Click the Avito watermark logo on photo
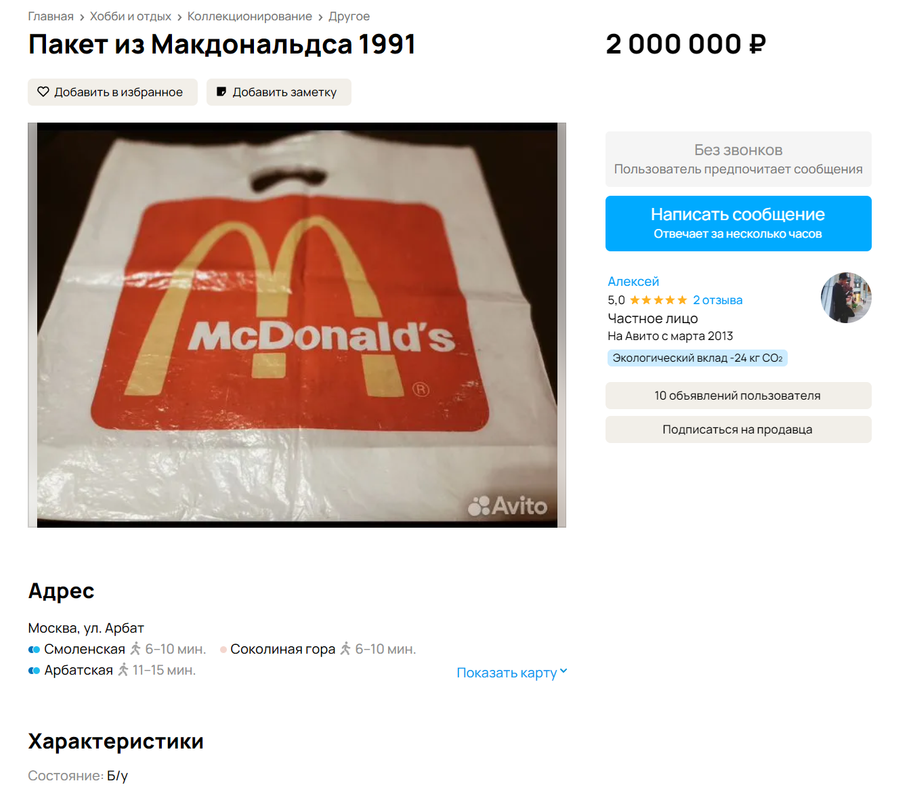915x800 pixels. click(508, 506)
